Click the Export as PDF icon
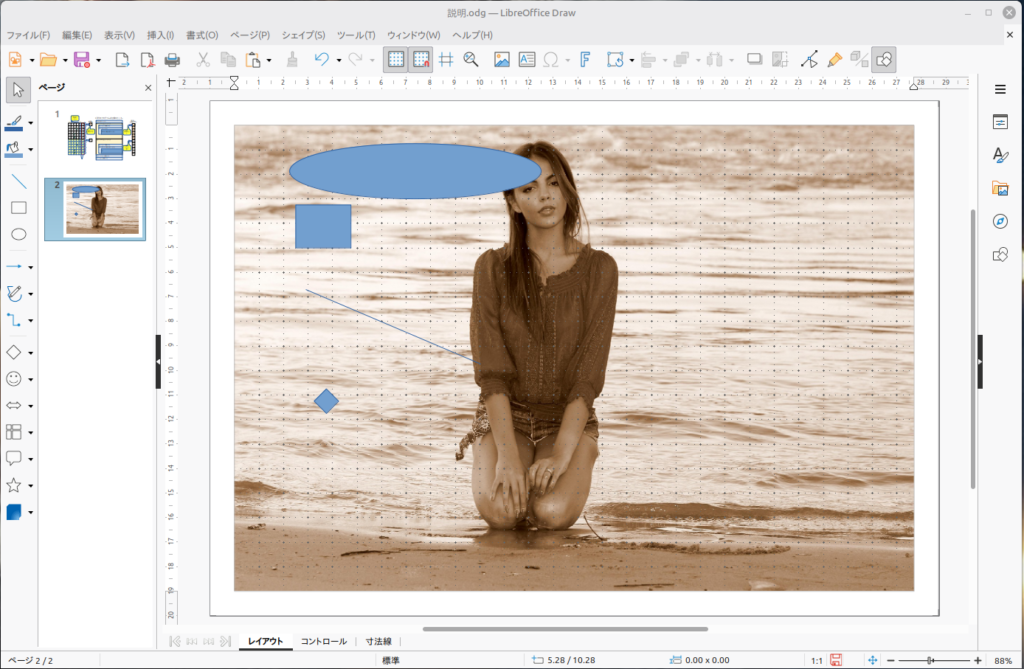Viewport: 1024px width, 669px height. pos(147,59)
